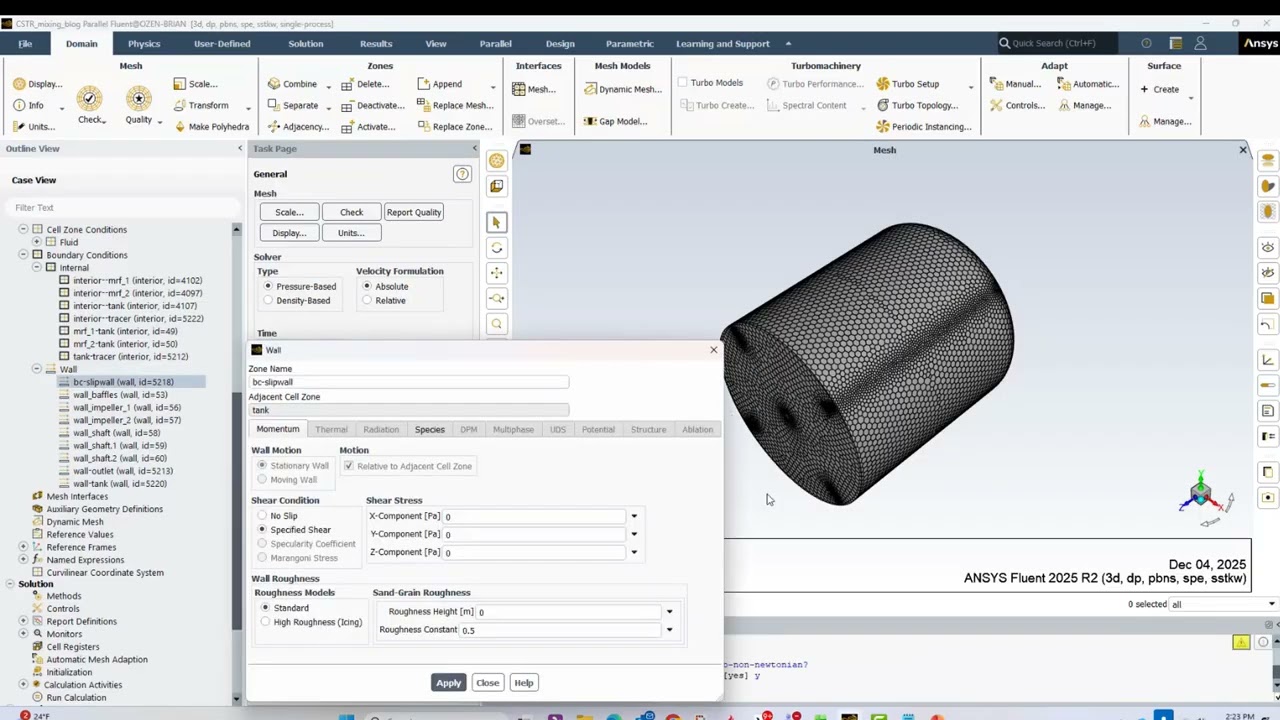
Task: Open Roughness Constant dropdown arrow
Action: pyautogui.click(x=669, y=630)
